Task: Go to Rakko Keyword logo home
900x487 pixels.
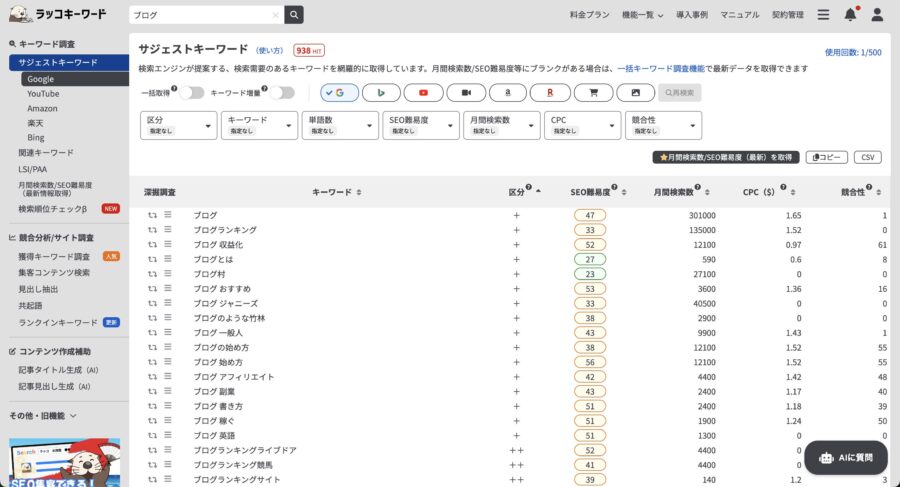Action: [58, 14]
